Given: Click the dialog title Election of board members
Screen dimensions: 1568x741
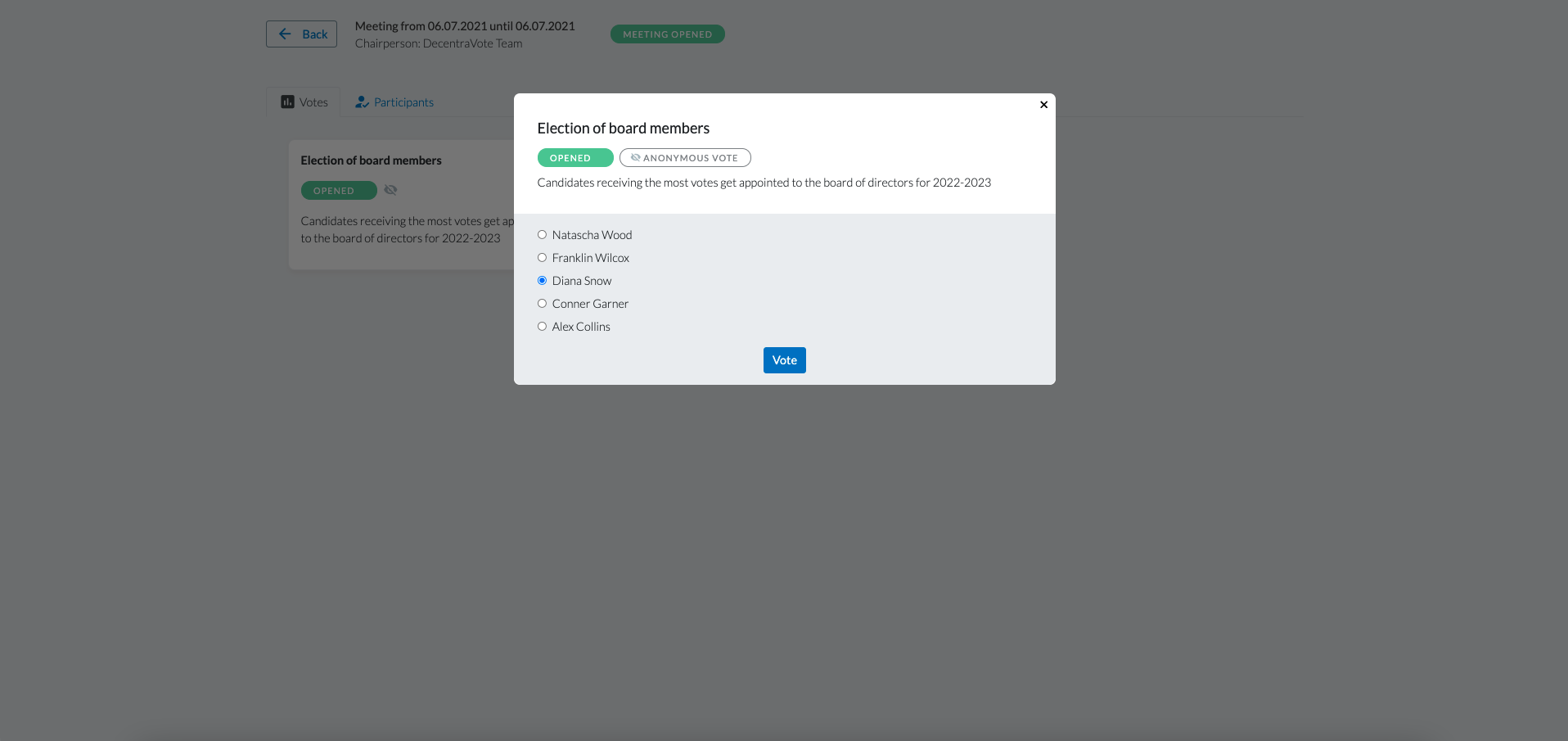Looking at the screenshot, I should coord(624,129).
